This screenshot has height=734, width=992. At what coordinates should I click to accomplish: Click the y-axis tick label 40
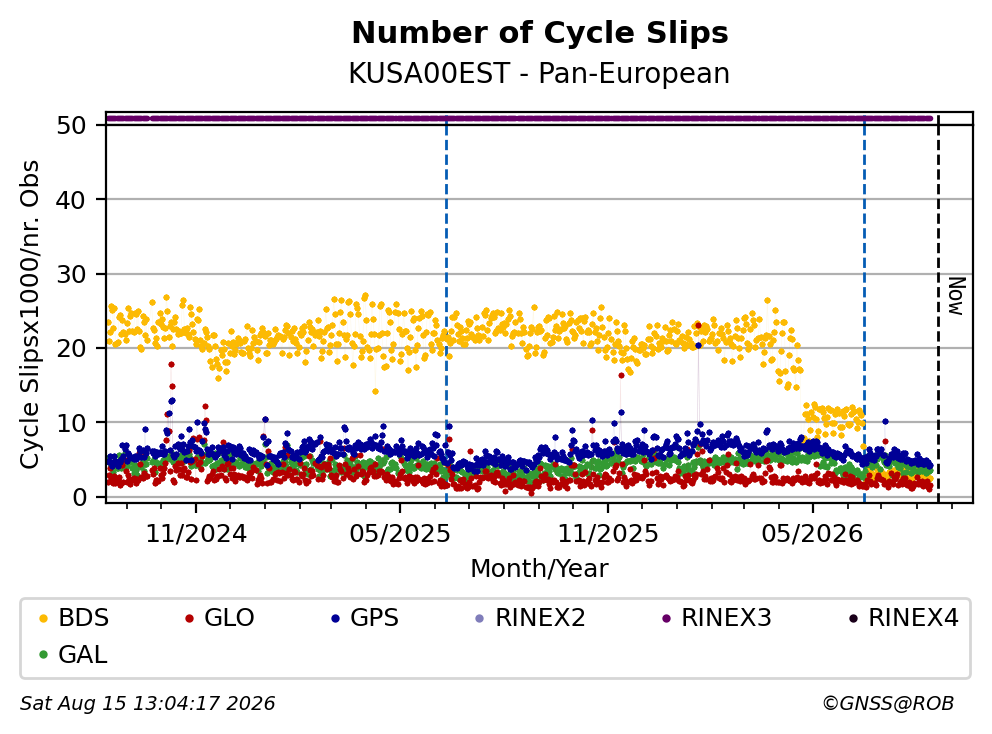click(x=71, y=200)
